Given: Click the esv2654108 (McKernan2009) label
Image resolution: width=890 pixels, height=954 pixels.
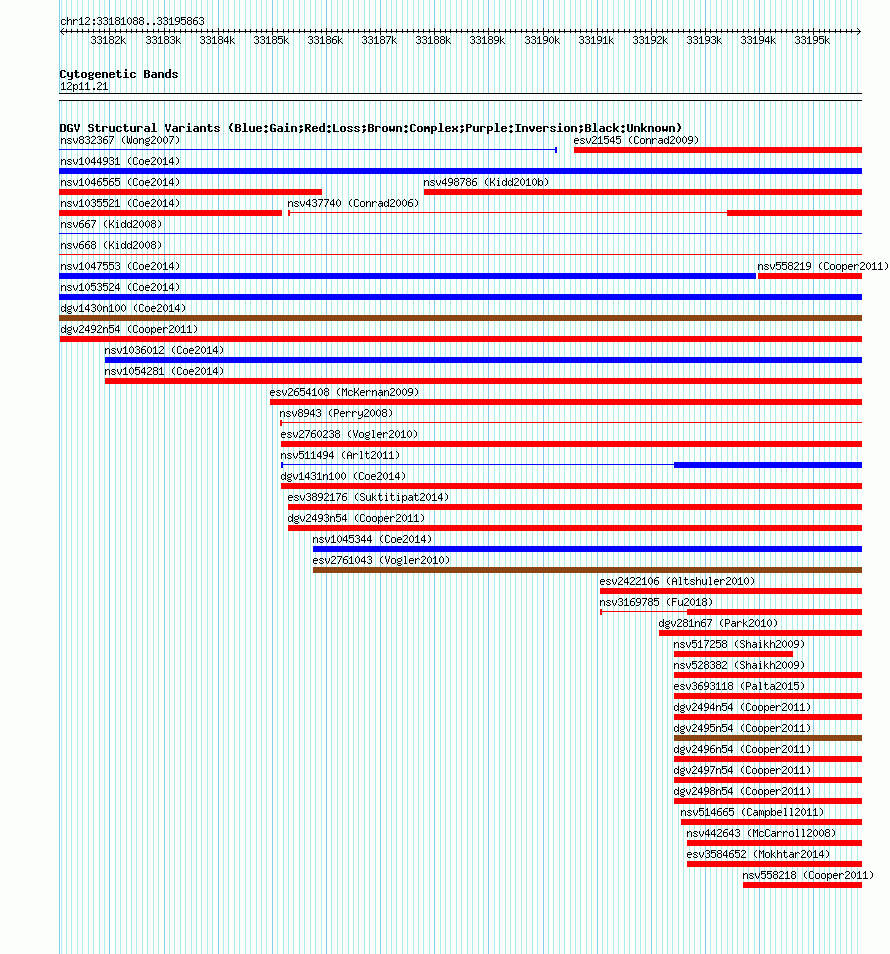Looking at the screenshot, I should pyautogui.click(x=344, y=392).
